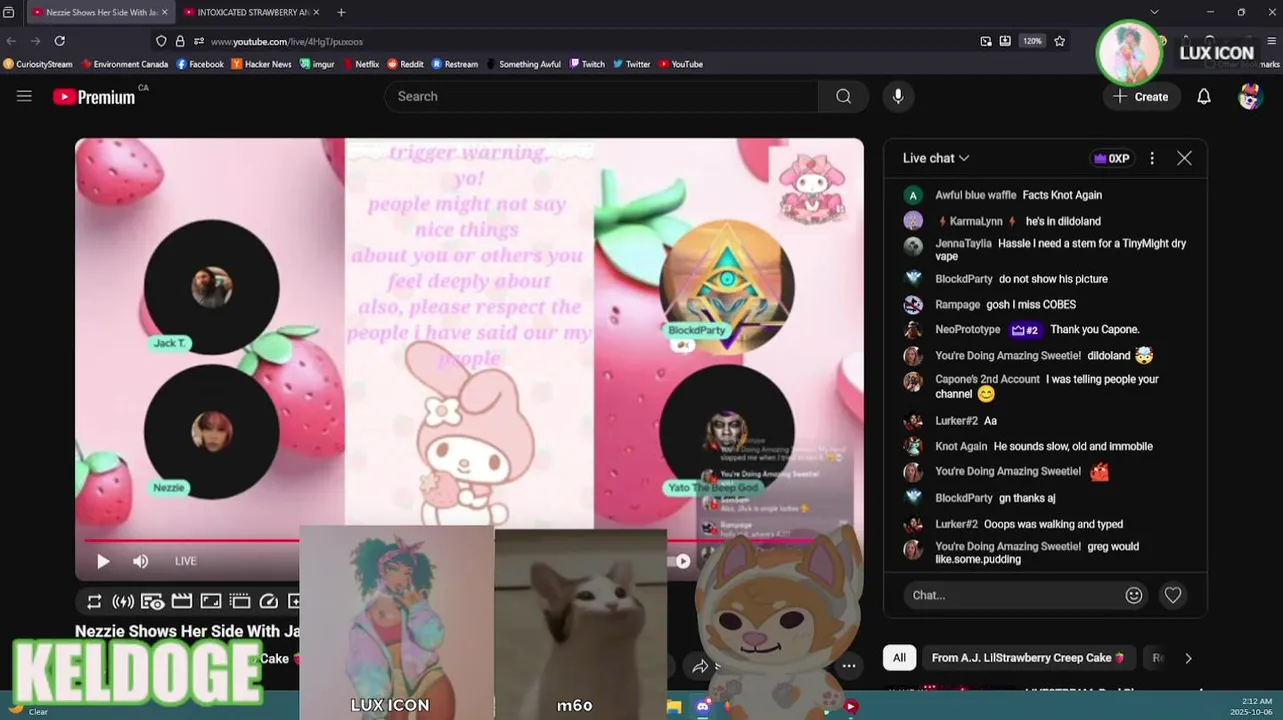Start voice search with the microphone icon
The width and height of the screenshot is (1283, 720).
[x=898, y=96]
